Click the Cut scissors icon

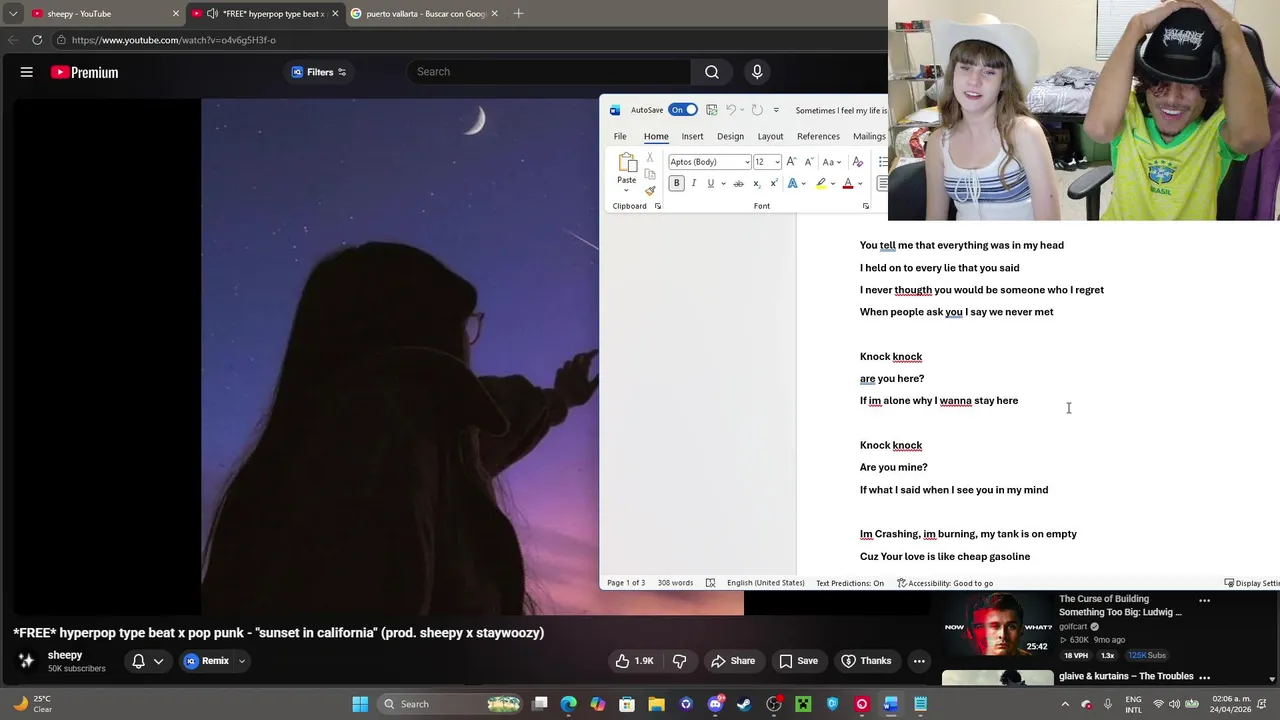(650, 158)
